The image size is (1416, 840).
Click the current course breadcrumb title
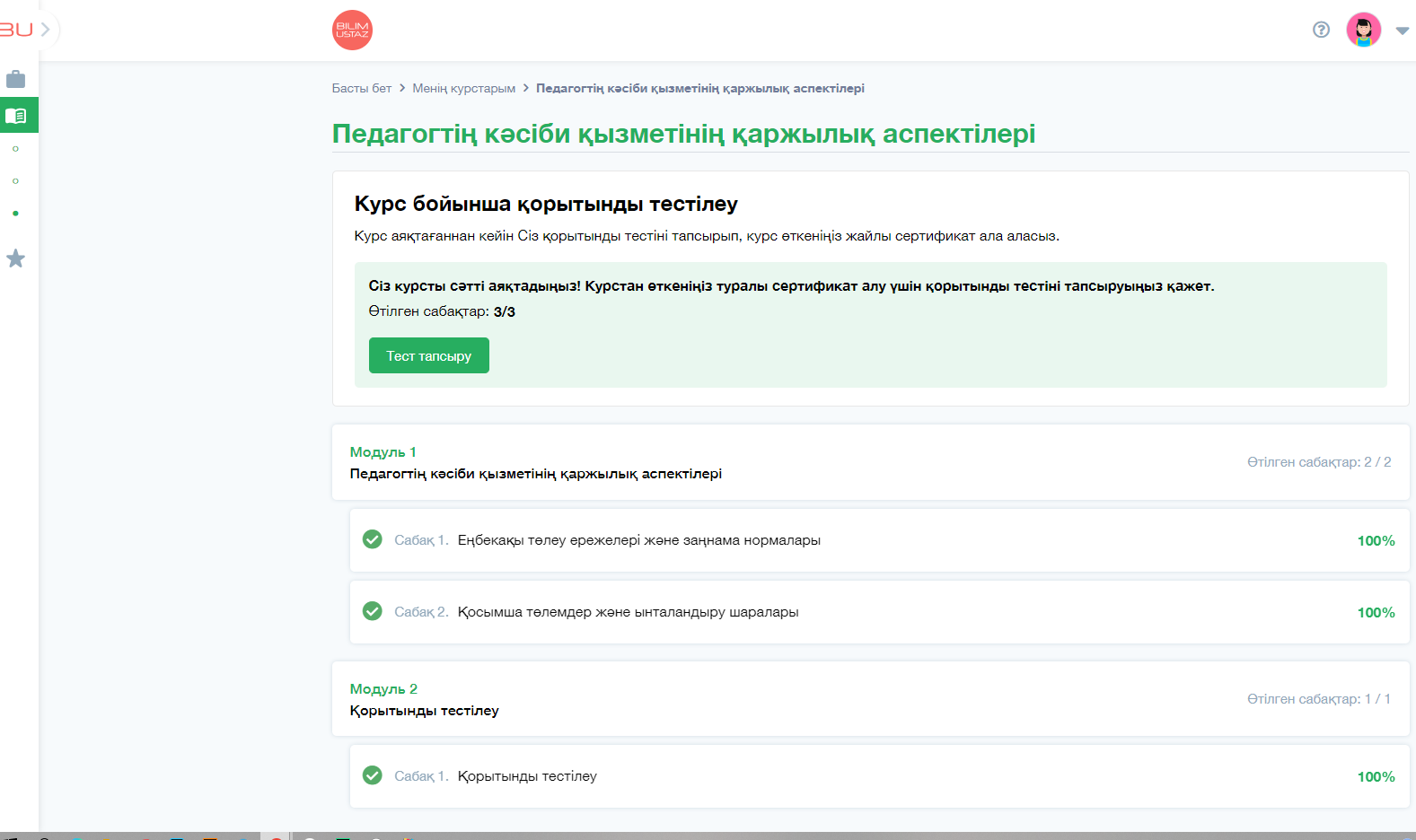click(x=700, y=88)
